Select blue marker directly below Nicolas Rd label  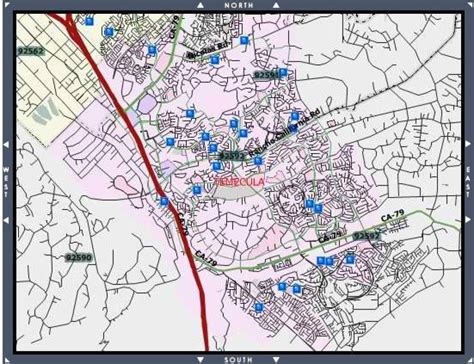(215, 60)
